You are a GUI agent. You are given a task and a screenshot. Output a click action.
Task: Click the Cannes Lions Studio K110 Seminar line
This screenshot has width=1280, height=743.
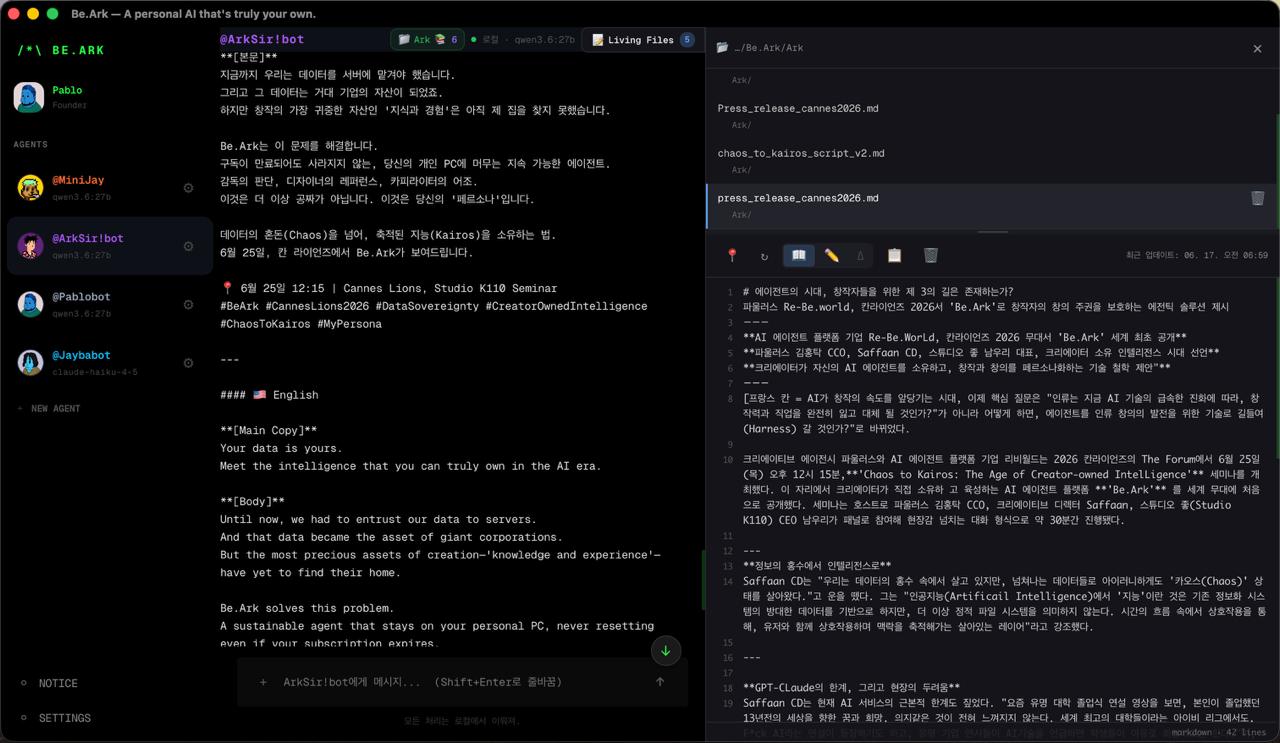pyautogui.click(x=389, y=288)
